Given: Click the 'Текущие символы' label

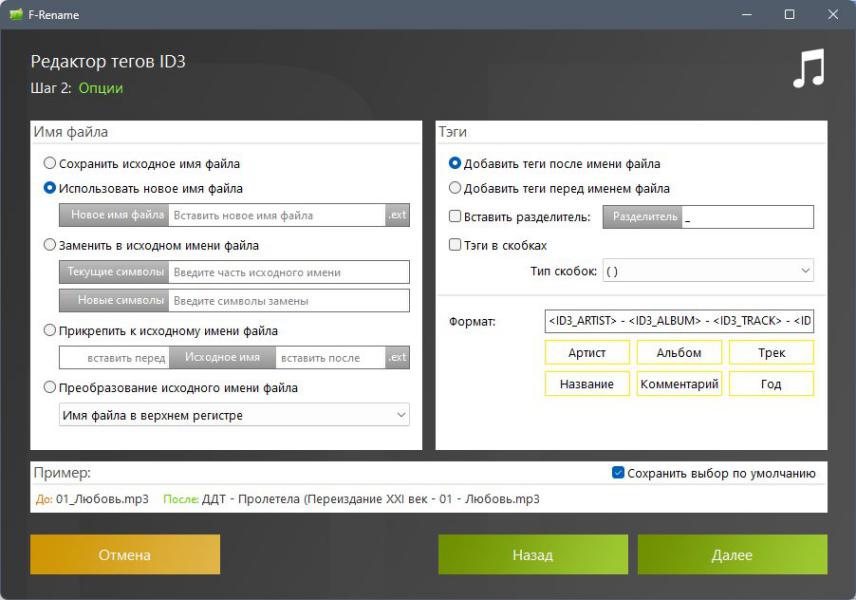Looking at the screenshot, I should (114, 272).
